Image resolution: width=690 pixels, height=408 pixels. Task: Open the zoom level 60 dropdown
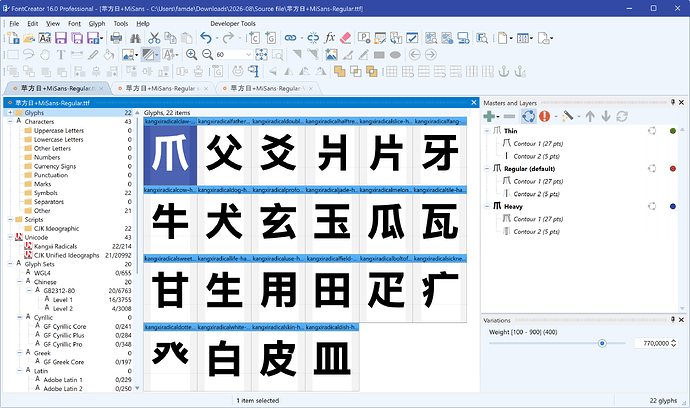pos(249,55)
